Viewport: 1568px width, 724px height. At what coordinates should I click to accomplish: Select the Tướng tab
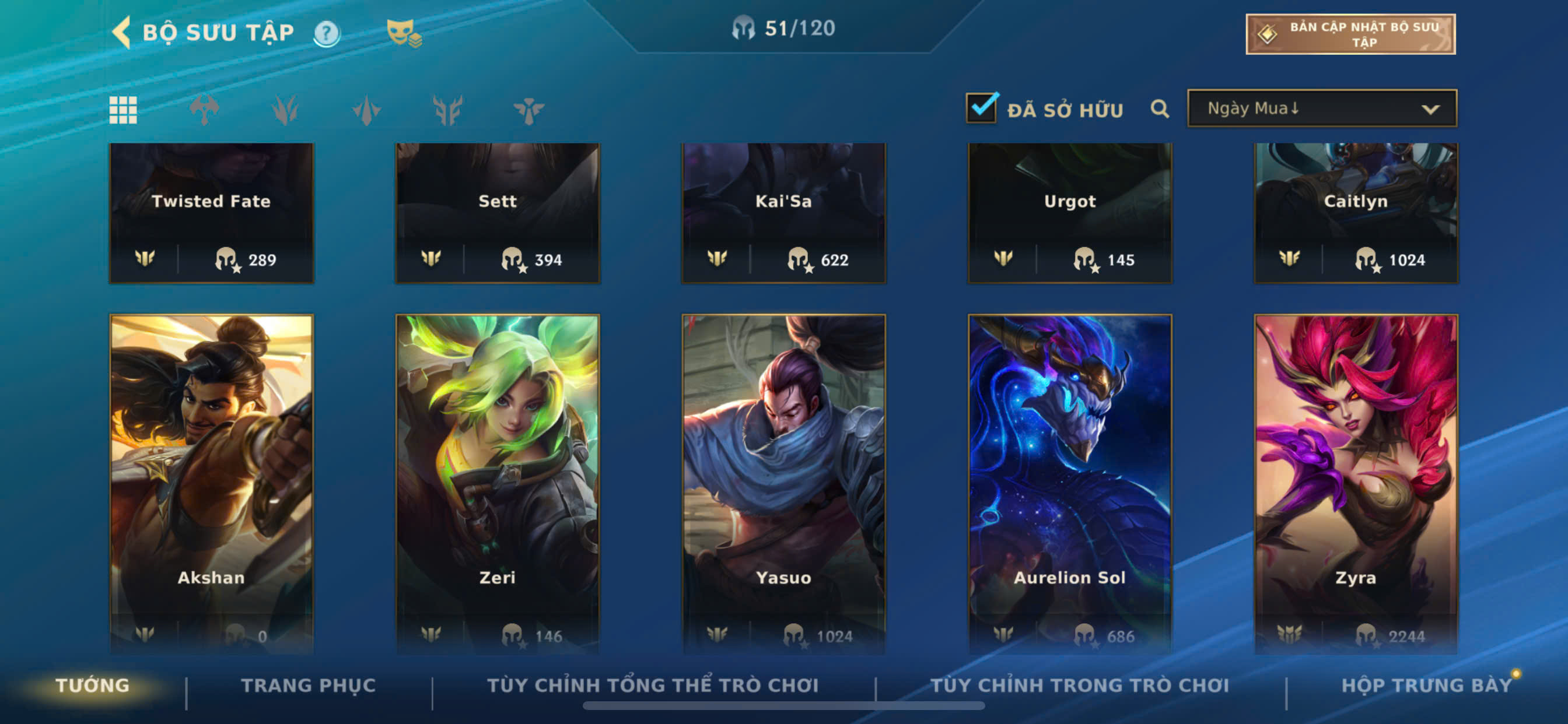click(93, 685)
